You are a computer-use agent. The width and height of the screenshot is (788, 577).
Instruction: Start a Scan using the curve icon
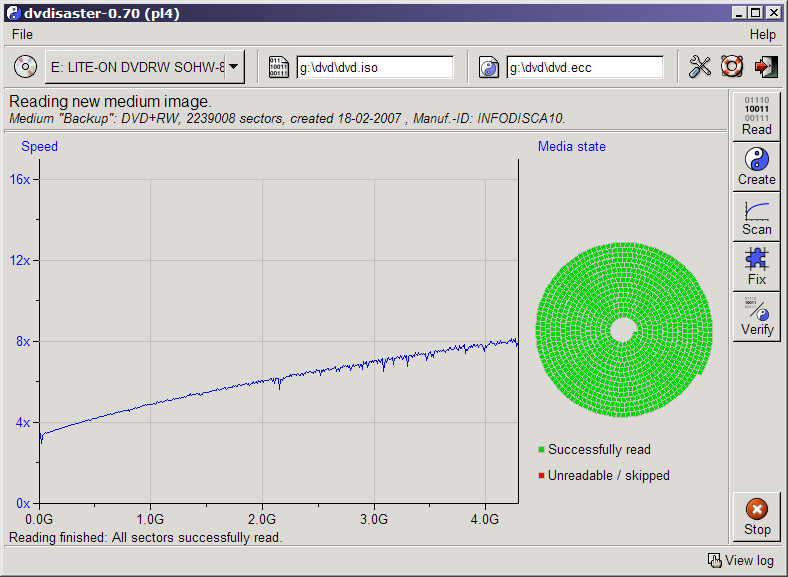pyautogui.click(x=756, y=217)
